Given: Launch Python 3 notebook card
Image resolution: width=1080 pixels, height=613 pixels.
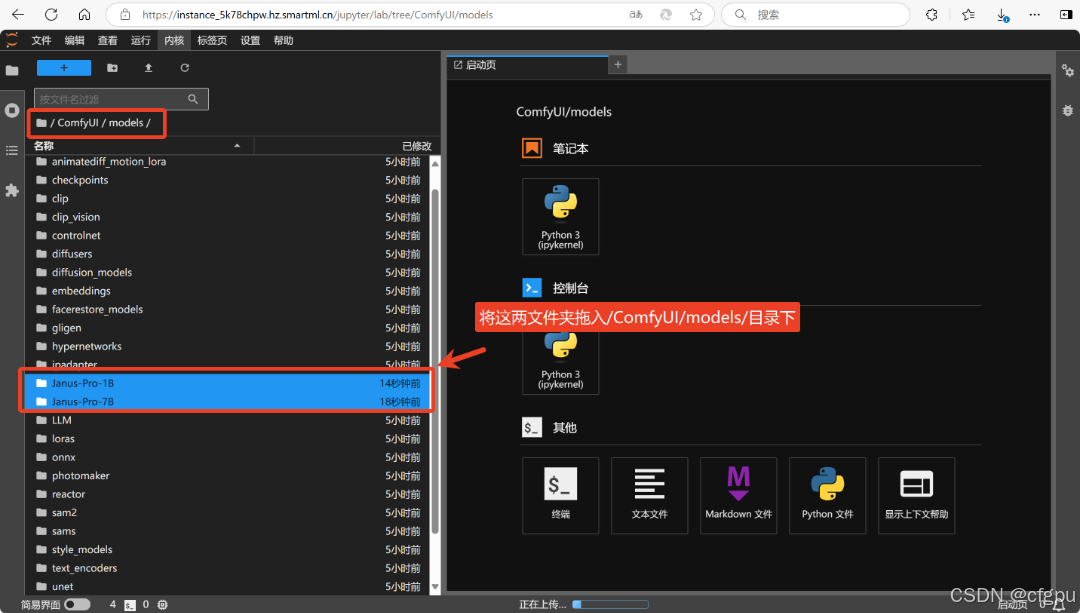Looking at the screenshot, I should (x=561, y=216).
